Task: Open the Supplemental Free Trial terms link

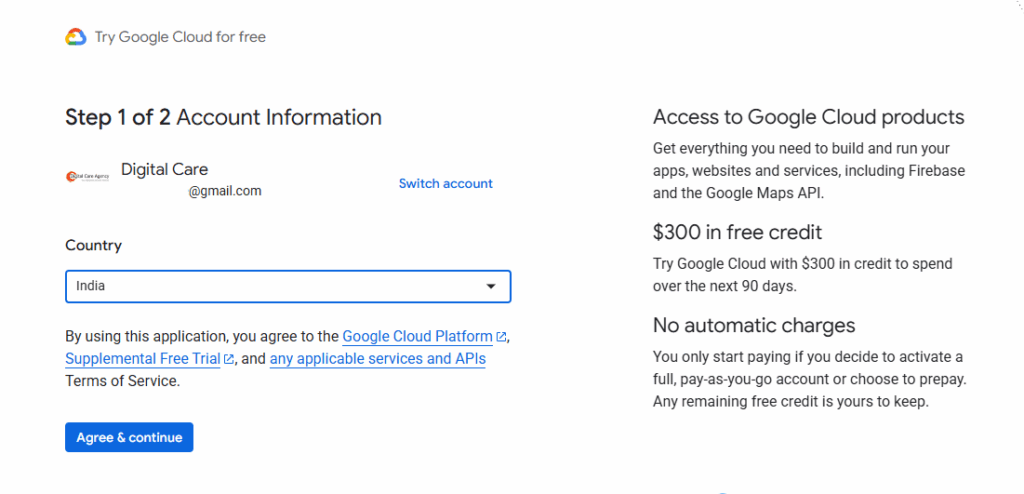Action: [x=143, y=359]
